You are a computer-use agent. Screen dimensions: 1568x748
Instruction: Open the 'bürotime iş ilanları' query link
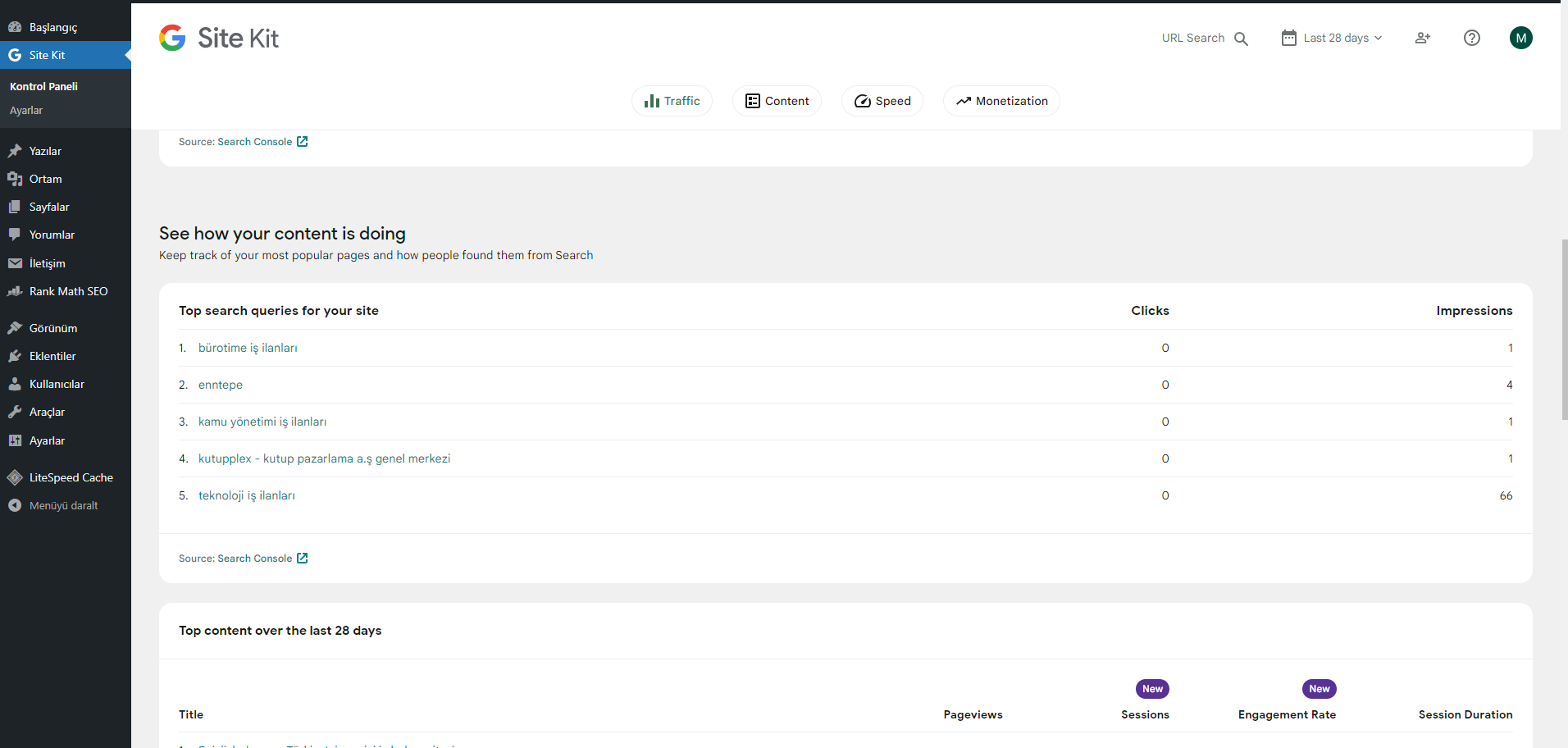point(248,348)
